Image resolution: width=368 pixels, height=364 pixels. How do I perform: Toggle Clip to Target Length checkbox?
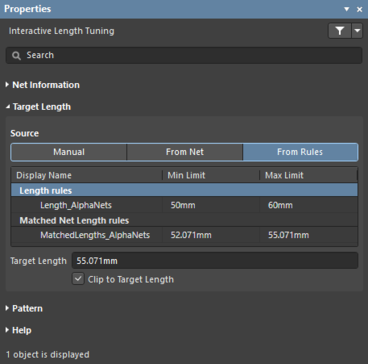click(78, 279)
